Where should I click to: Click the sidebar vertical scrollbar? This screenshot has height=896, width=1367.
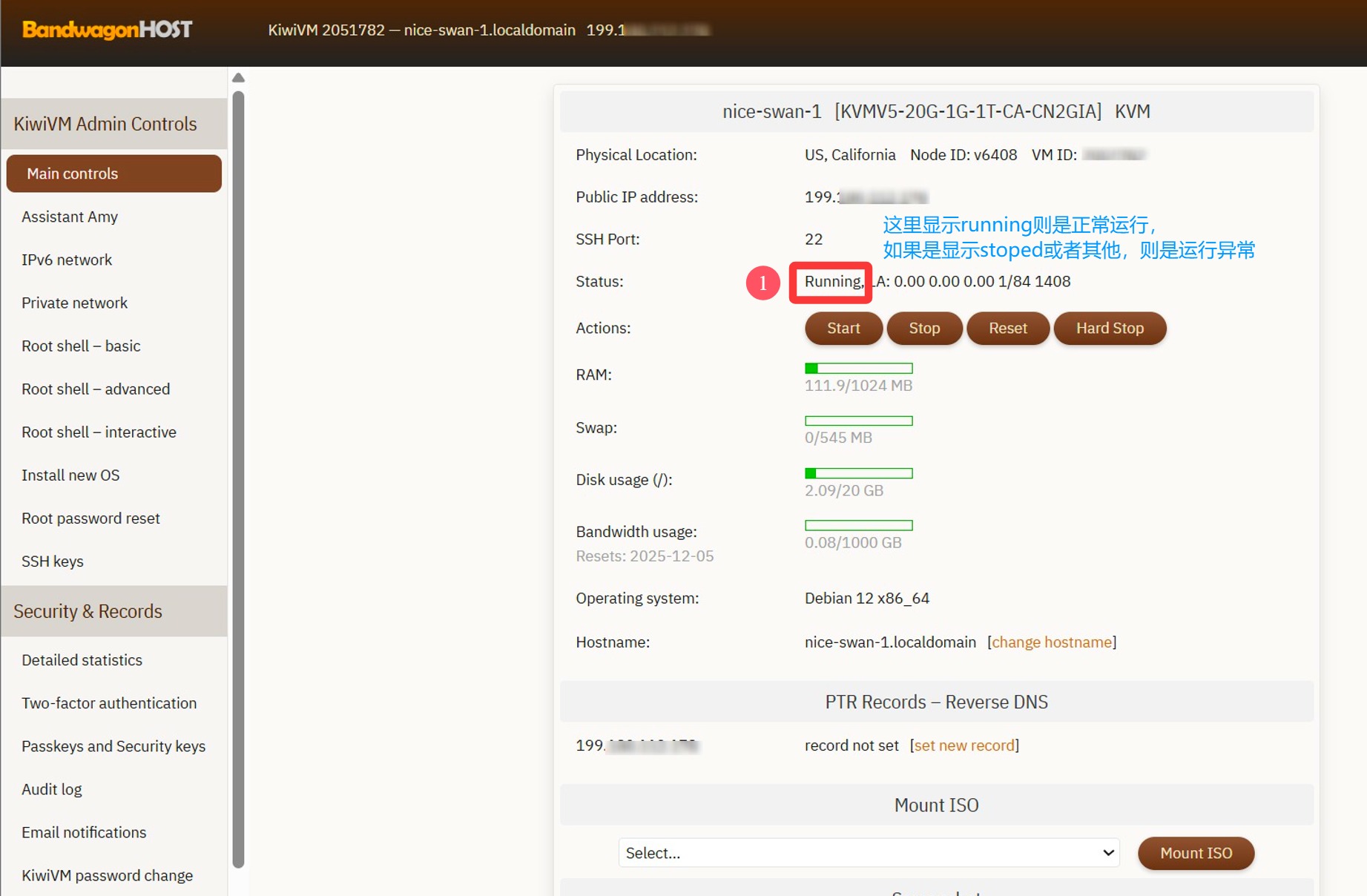(238, 475)
